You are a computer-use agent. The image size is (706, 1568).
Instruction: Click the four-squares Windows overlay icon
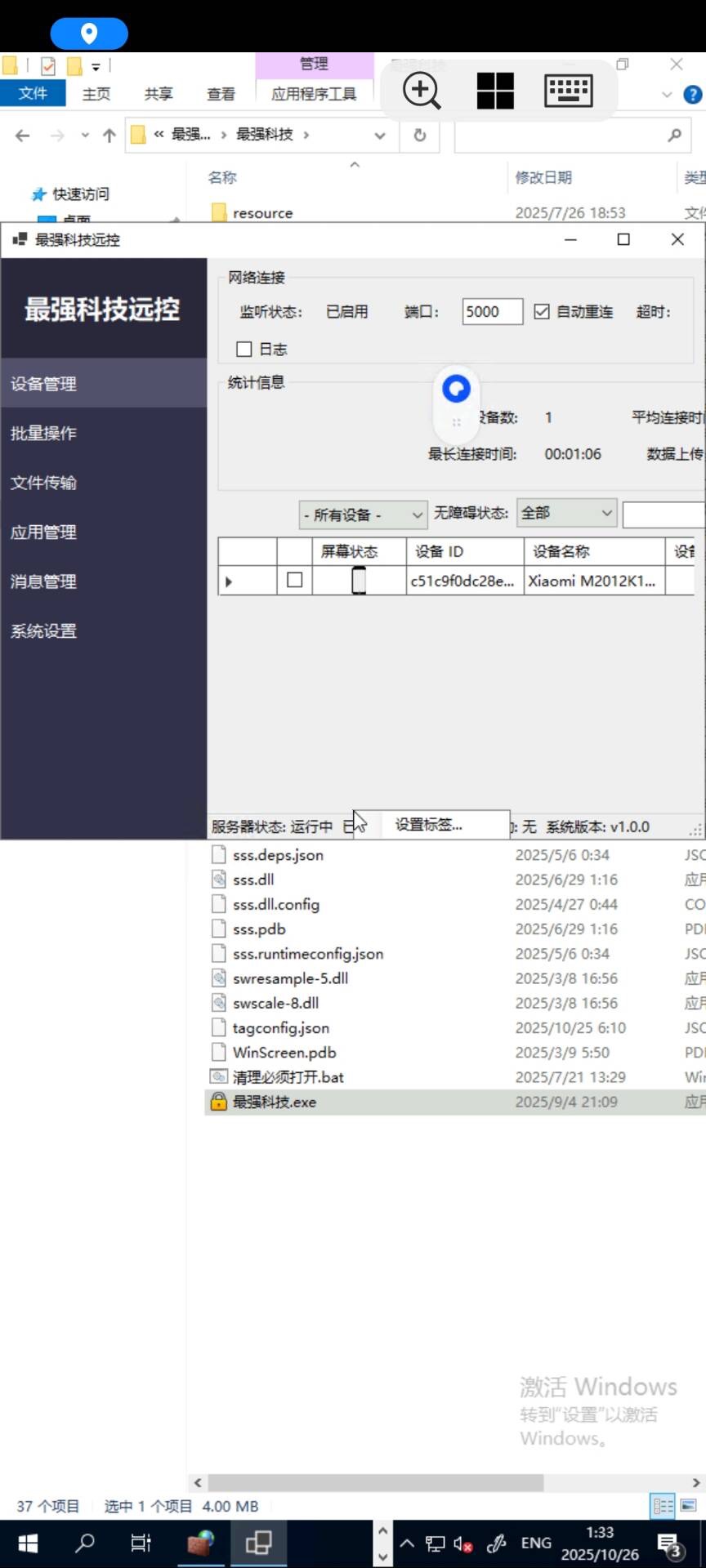click(495, 90)
